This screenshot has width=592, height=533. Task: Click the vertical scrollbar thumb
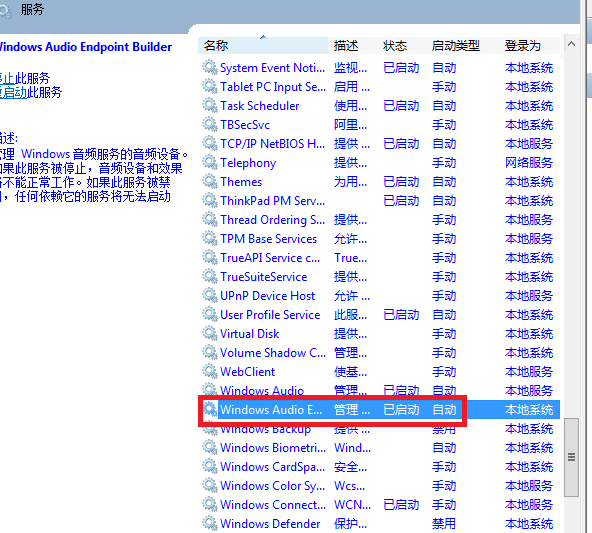tap(571, 457)
